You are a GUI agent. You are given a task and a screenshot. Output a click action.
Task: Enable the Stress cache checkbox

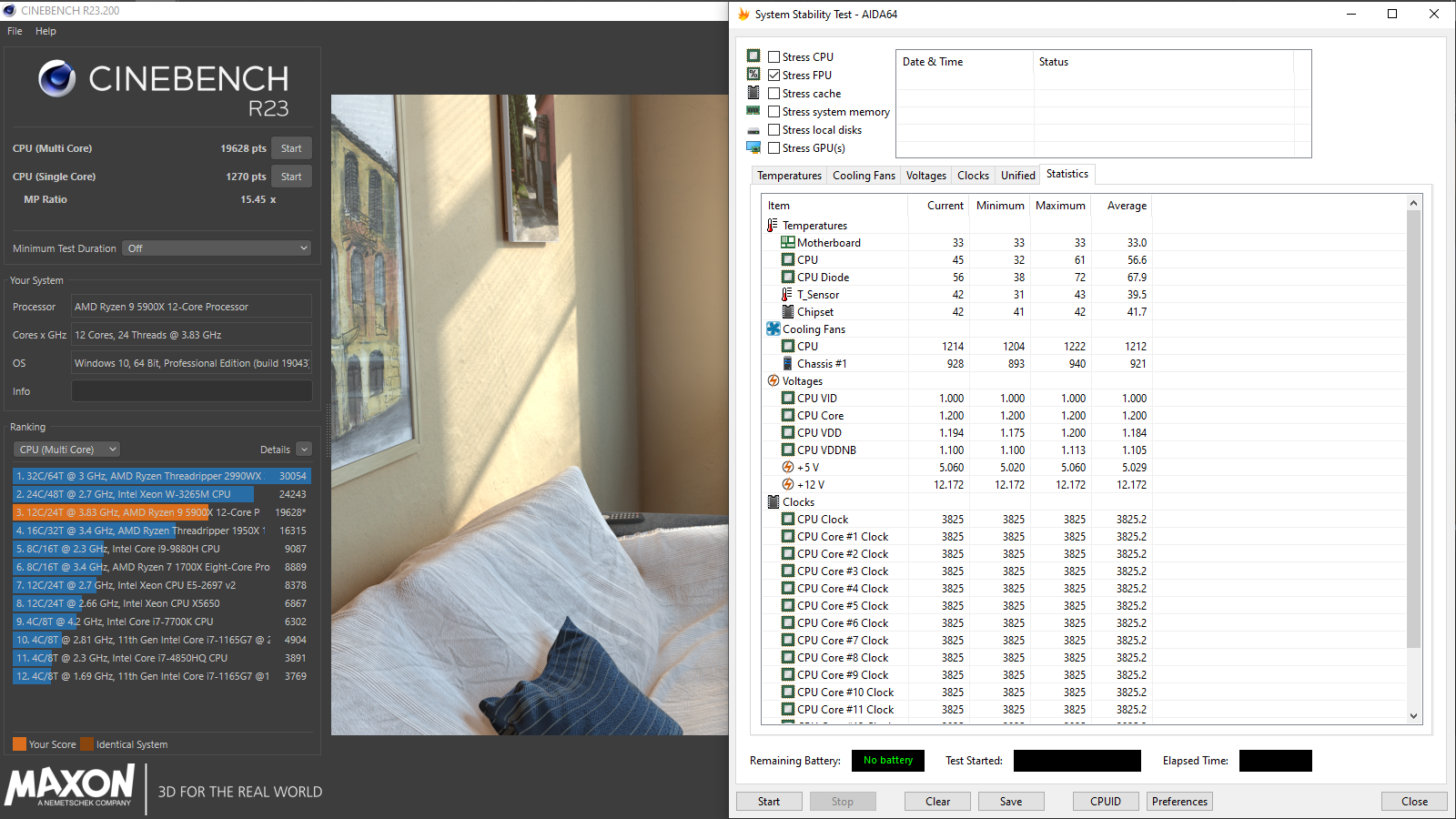773,93
